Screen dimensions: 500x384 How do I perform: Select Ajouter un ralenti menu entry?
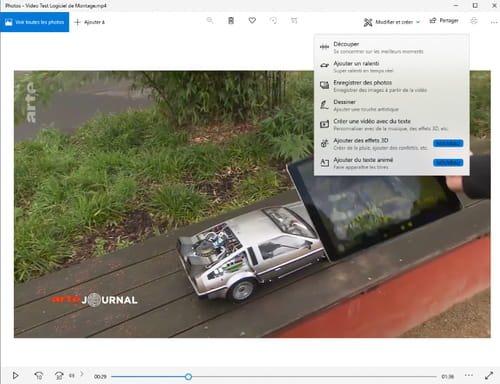[392, 66]
